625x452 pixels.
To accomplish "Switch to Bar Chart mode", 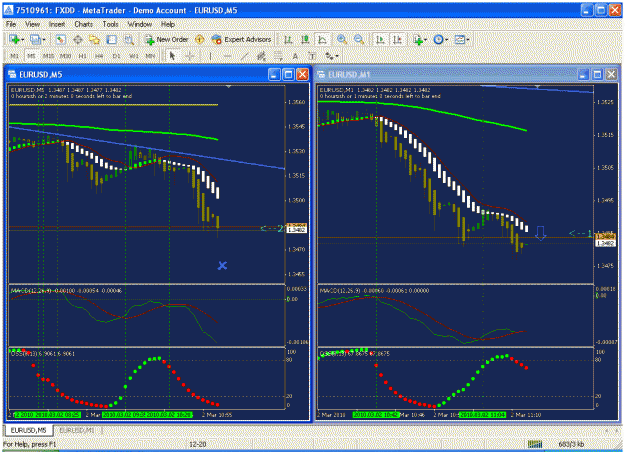I will 288,39.
